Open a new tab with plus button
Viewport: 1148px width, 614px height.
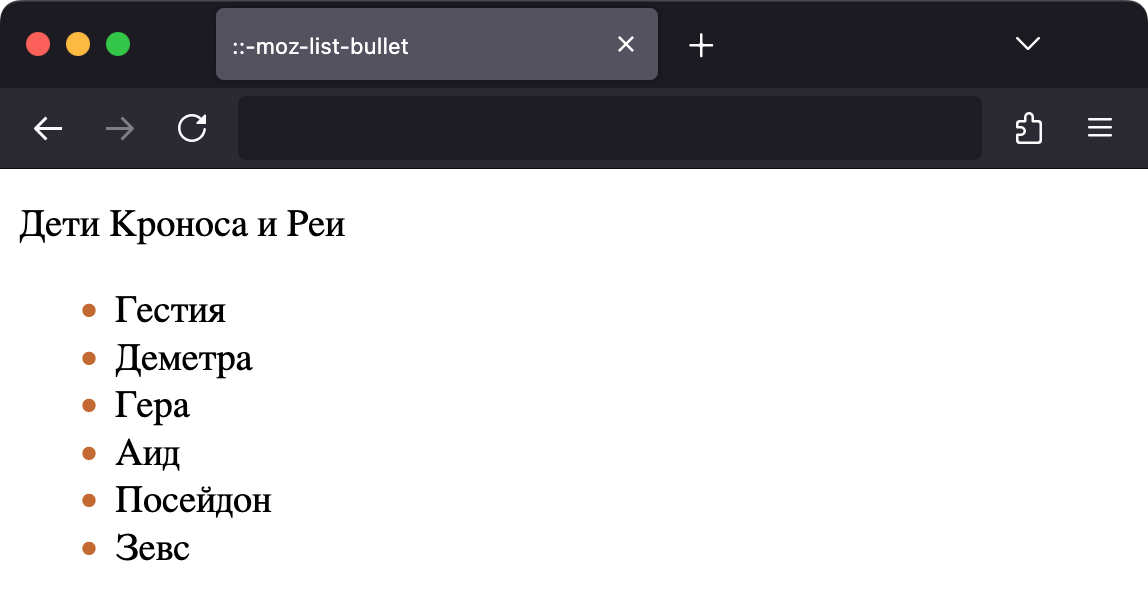point(701,45)
